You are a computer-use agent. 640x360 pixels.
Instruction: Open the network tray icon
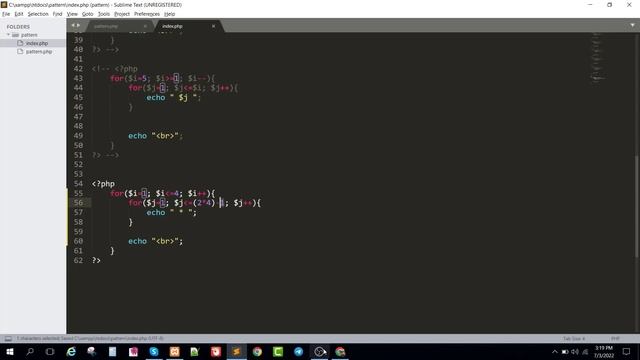585,351
